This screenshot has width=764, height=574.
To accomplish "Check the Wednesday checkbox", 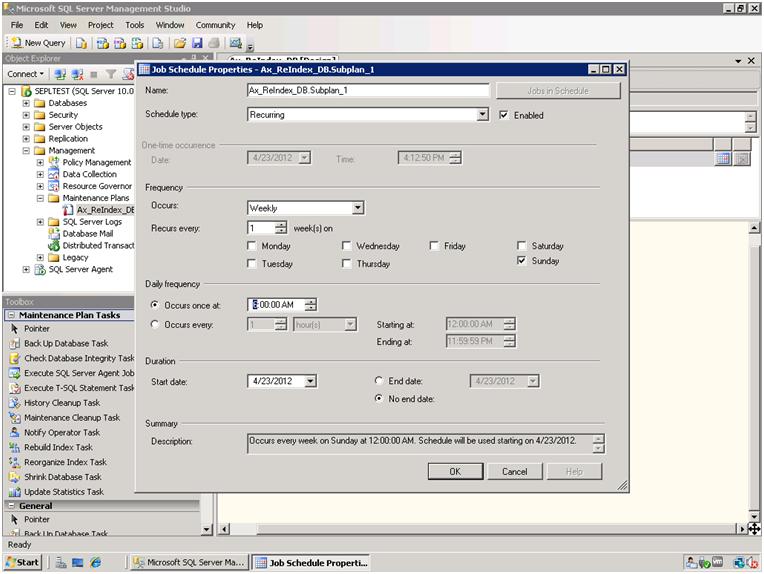I will (346, 246).
